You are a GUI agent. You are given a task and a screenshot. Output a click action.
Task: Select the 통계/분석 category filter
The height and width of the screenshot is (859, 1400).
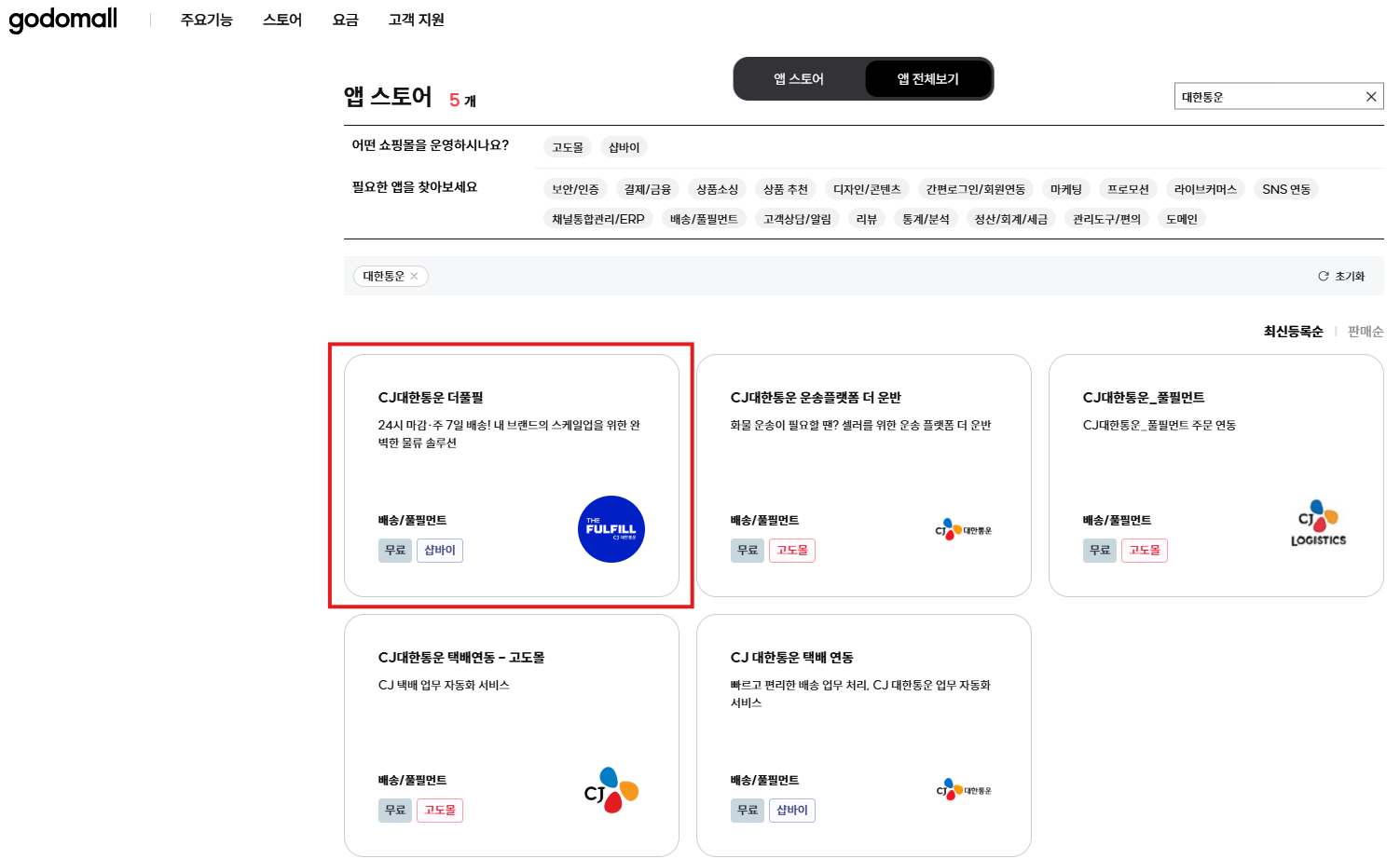tap(926, 219)
